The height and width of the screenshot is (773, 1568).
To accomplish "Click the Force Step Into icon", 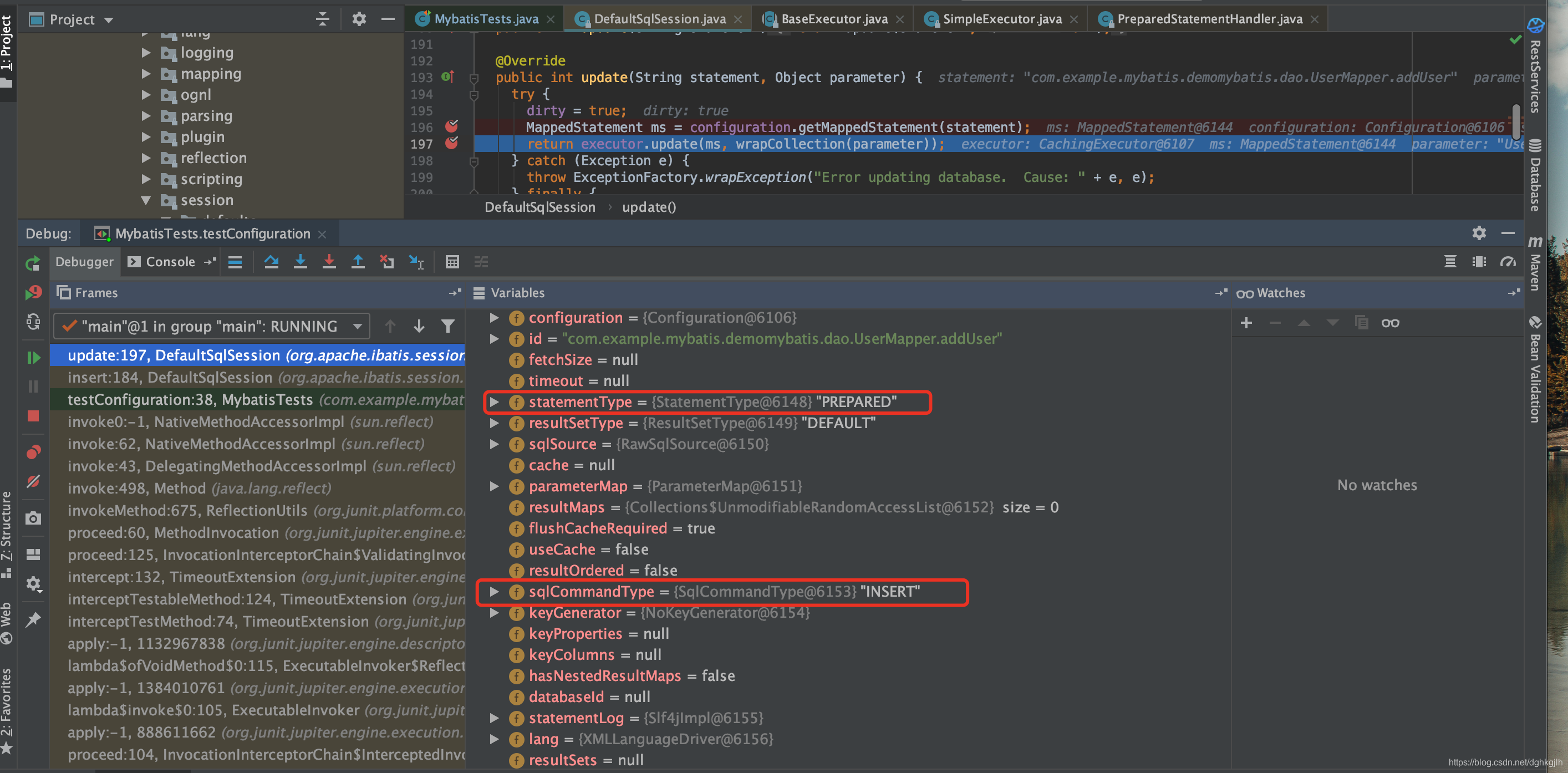I will tap(329, 262).
